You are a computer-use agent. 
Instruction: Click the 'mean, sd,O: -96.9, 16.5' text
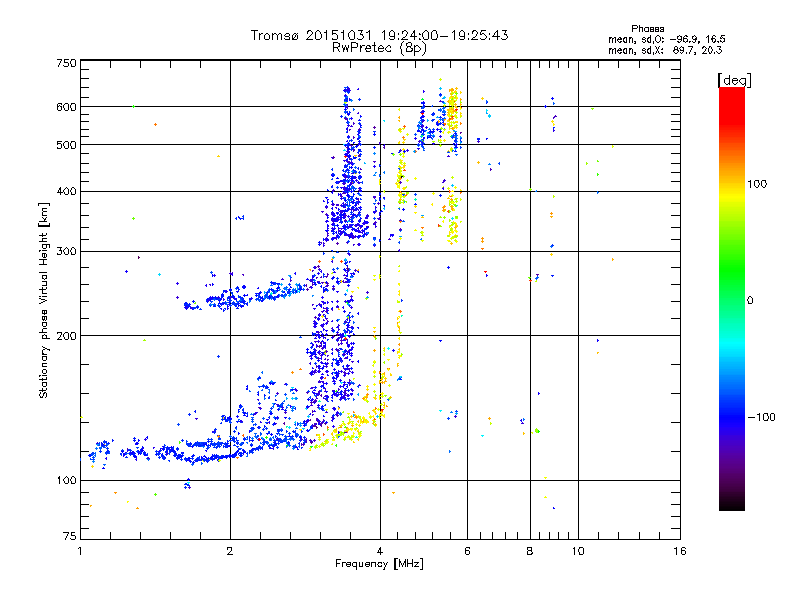tap(666, 39)
